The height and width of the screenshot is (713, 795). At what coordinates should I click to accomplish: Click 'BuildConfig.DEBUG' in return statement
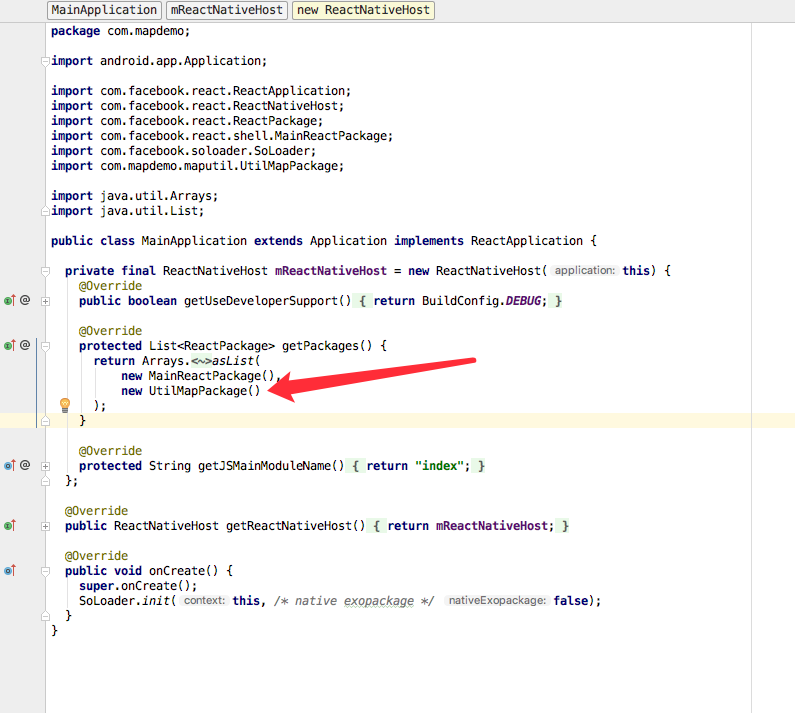(481, 301)
